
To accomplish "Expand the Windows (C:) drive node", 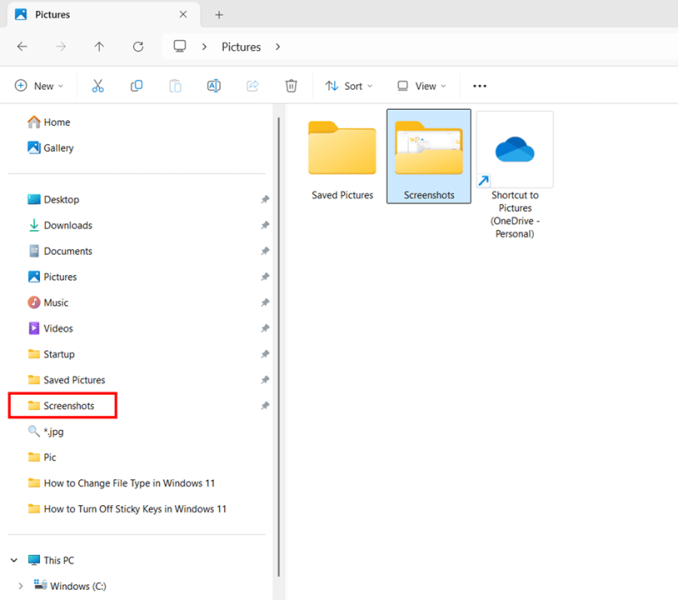I will [20, 586].
